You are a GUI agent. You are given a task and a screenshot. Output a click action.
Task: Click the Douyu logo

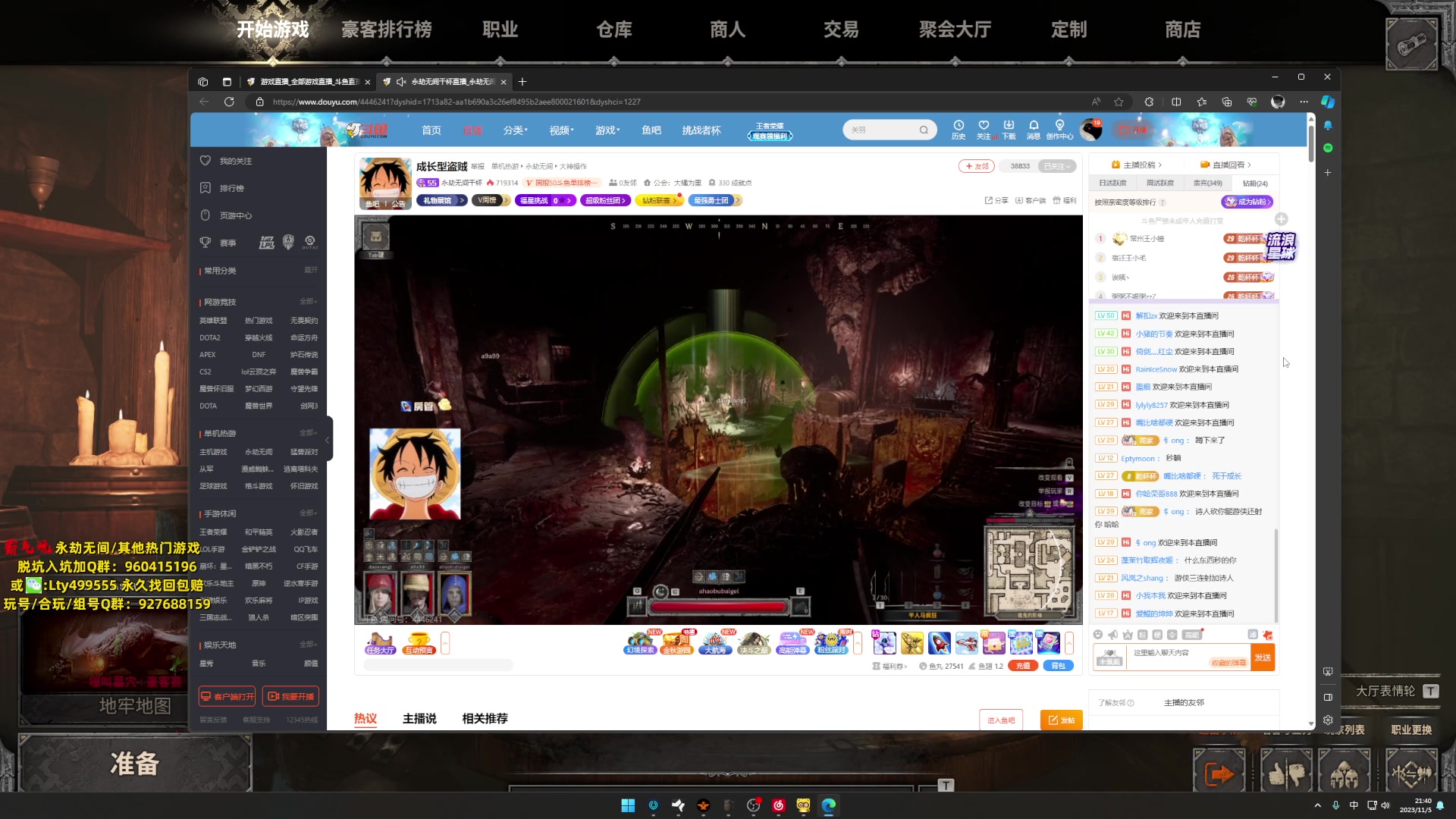click(367, 130)
